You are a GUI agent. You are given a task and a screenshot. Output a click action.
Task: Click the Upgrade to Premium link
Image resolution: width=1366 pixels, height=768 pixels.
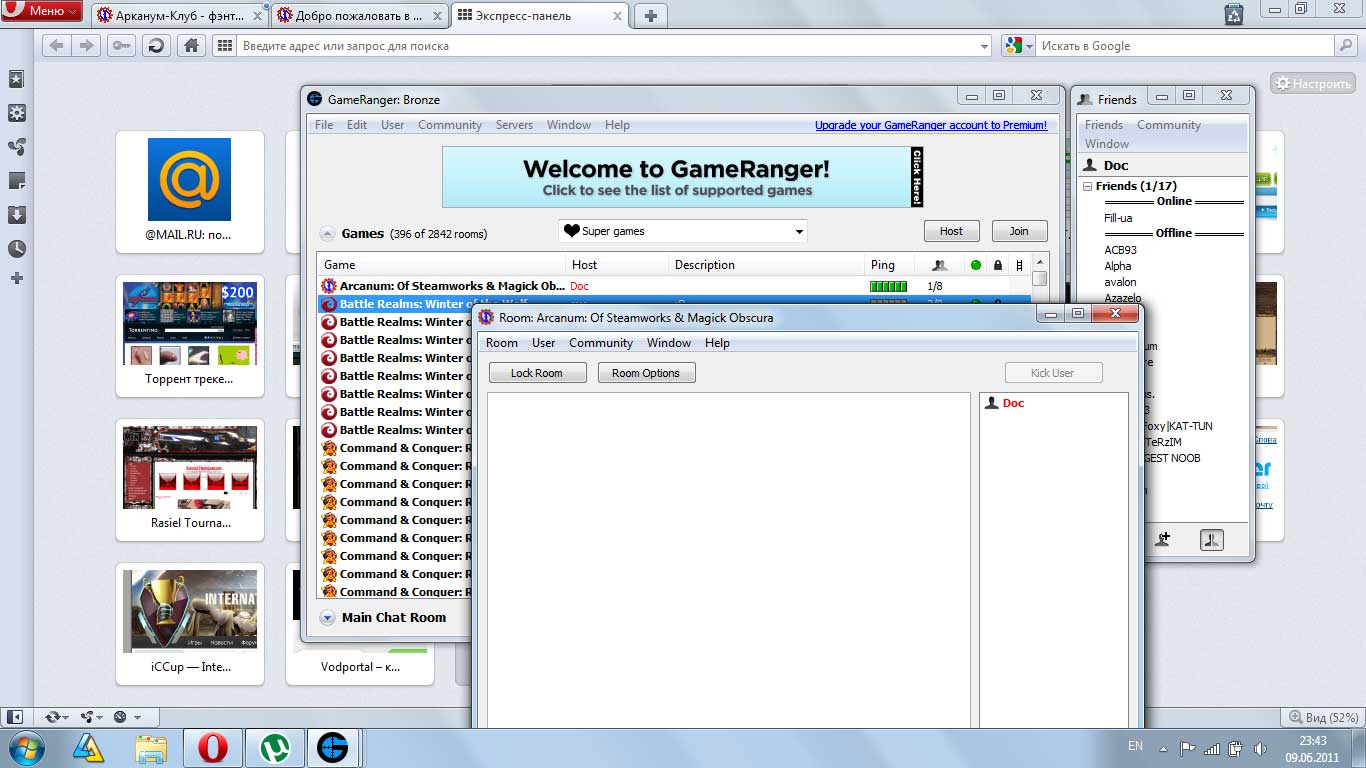coord(930,125)
